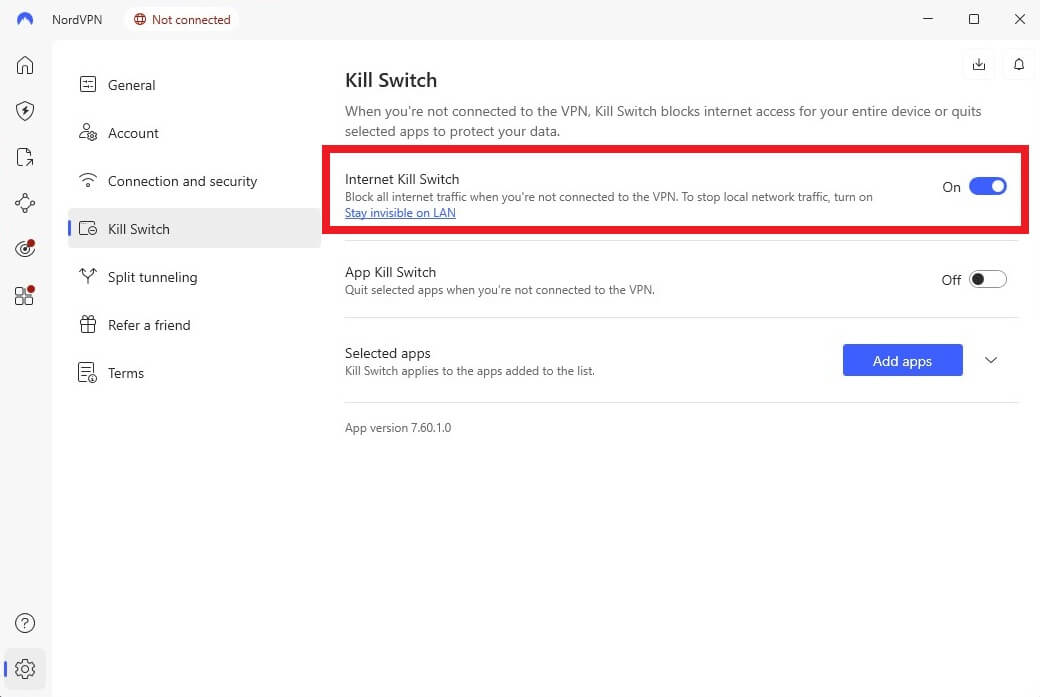1040x697 pixels.
Task: Open Dark Web Monitor eye icon
Action: coord(24,248)
